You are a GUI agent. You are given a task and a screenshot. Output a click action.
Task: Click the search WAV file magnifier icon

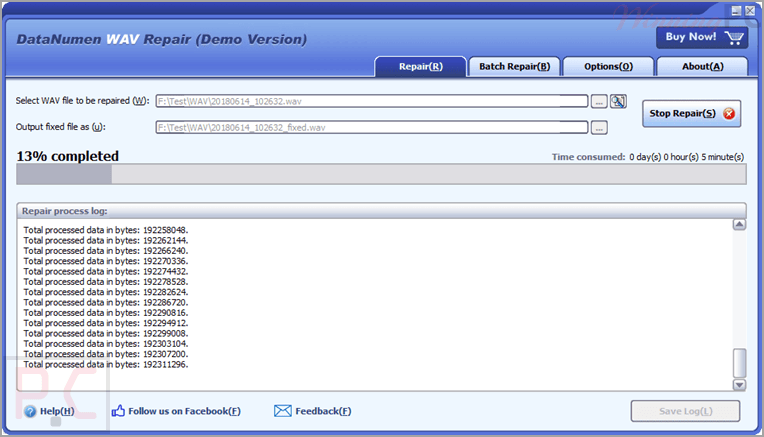(618, 101)
